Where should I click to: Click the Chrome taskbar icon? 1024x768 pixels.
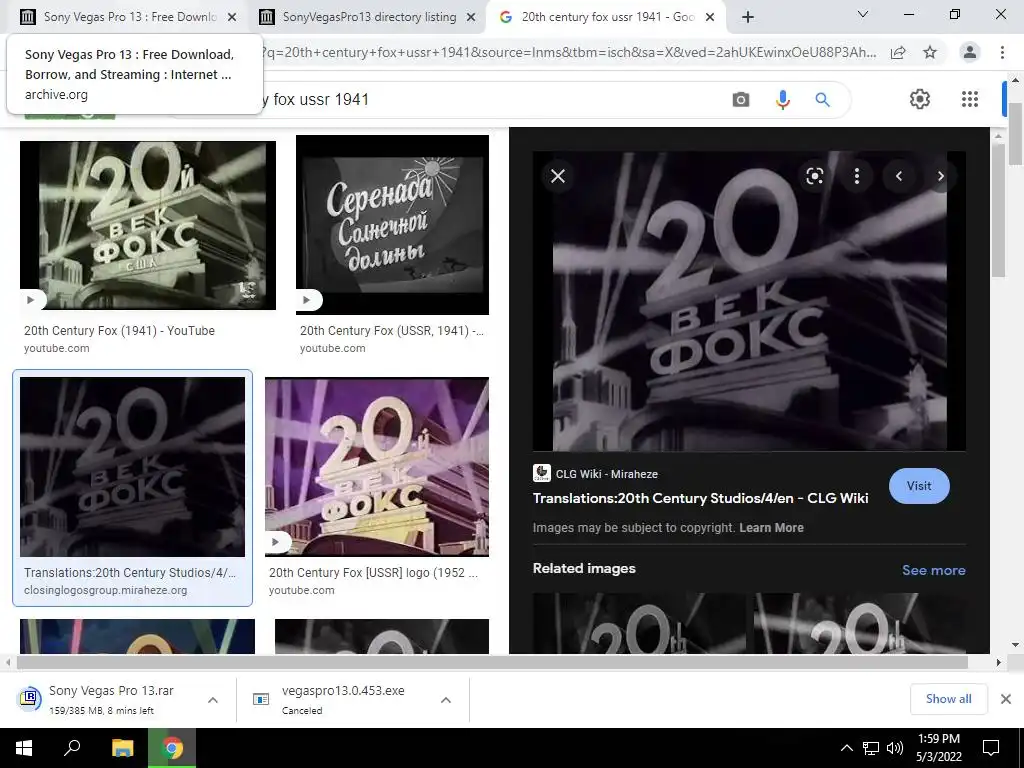[x=172, y=748]
